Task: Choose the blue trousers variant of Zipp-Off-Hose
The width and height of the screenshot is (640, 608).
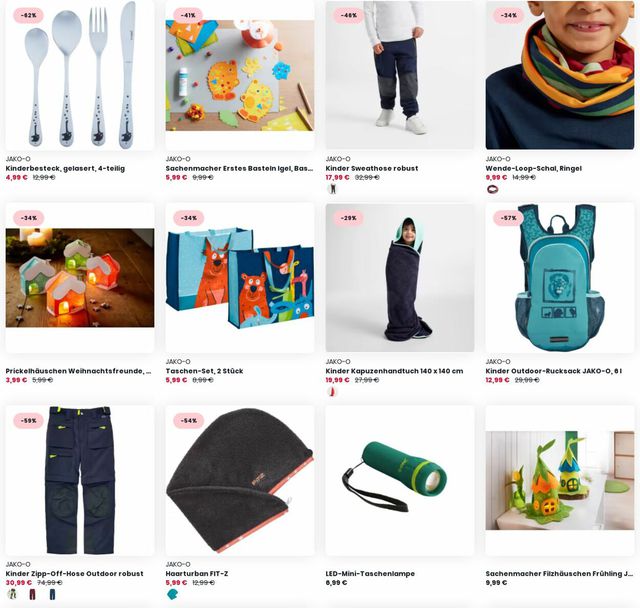Action: (53, 595)
